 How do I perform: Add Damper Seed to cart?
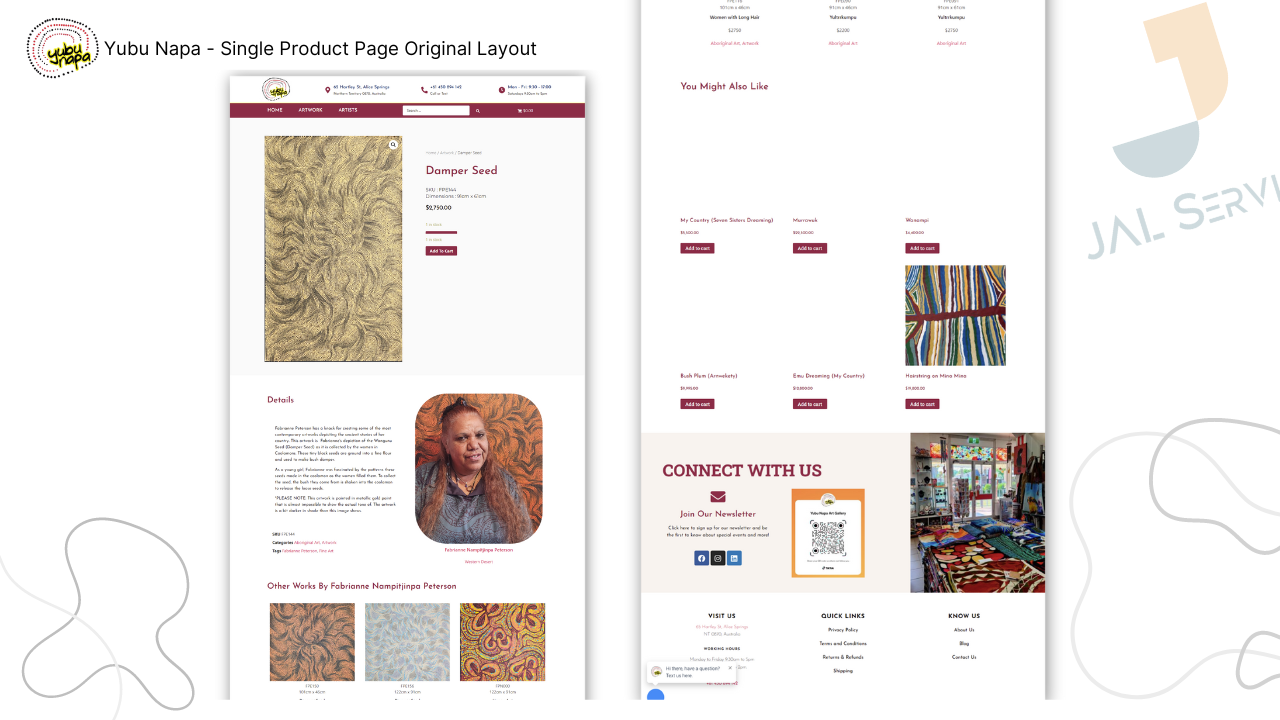(441, 251)
